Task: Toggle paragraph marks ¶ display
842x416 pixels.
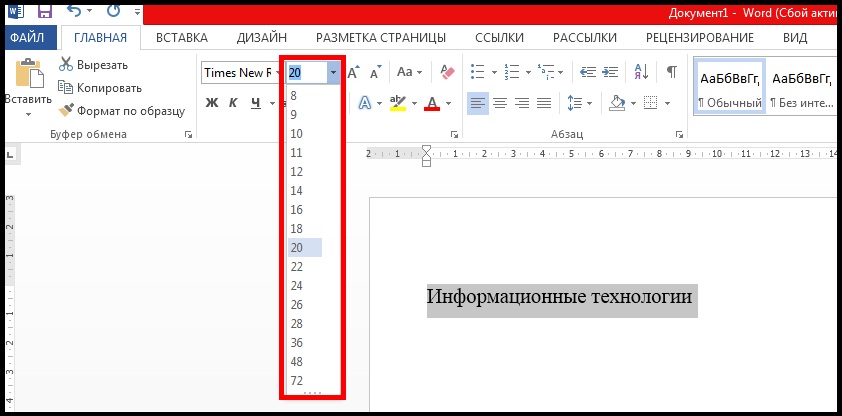Action: coord(672,72)
